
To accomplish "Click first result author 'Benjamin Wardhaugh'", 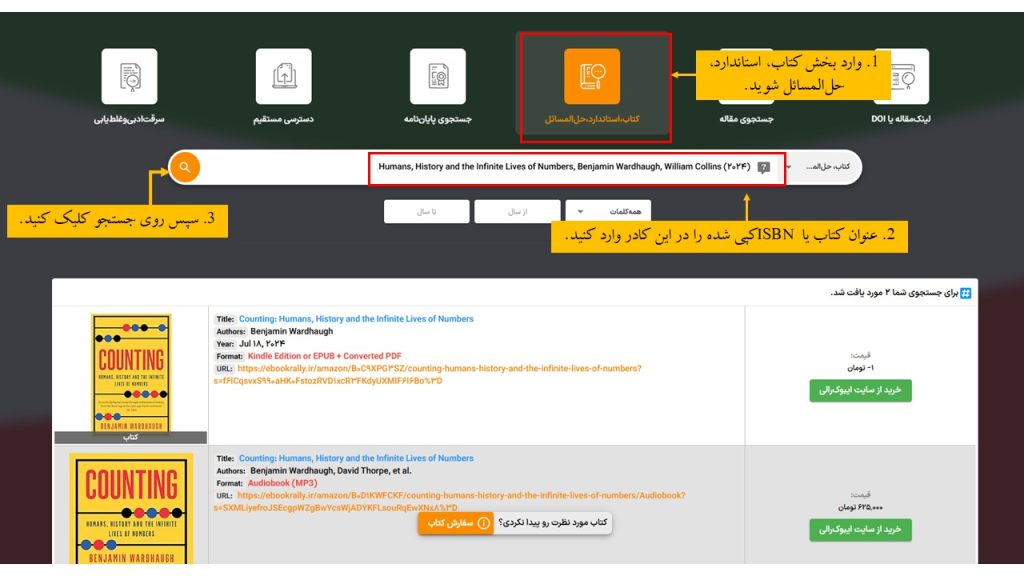I will pos(291,332).
